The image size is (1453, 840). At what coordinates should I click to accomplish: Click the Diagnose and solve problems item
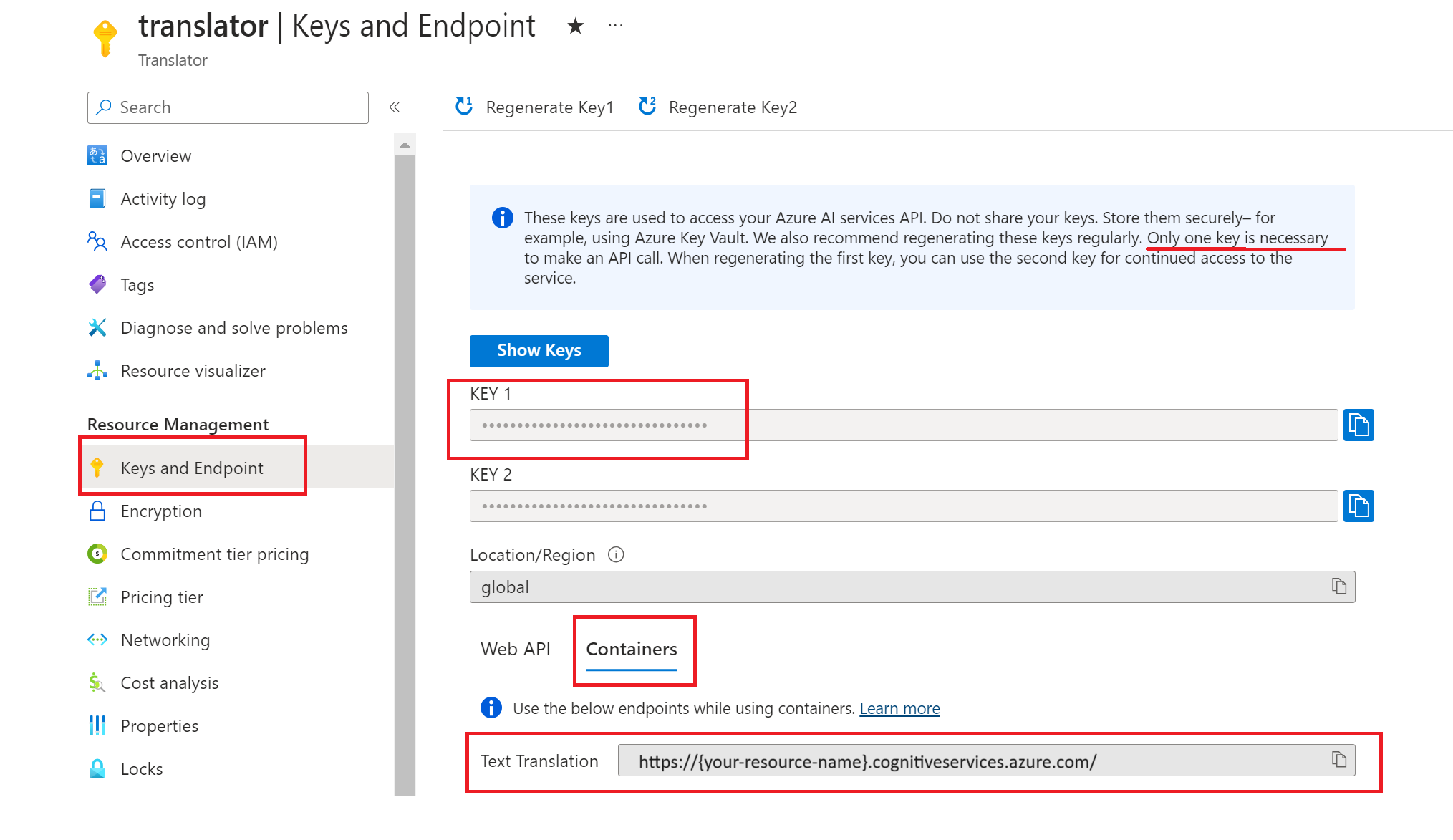point(234,327)
